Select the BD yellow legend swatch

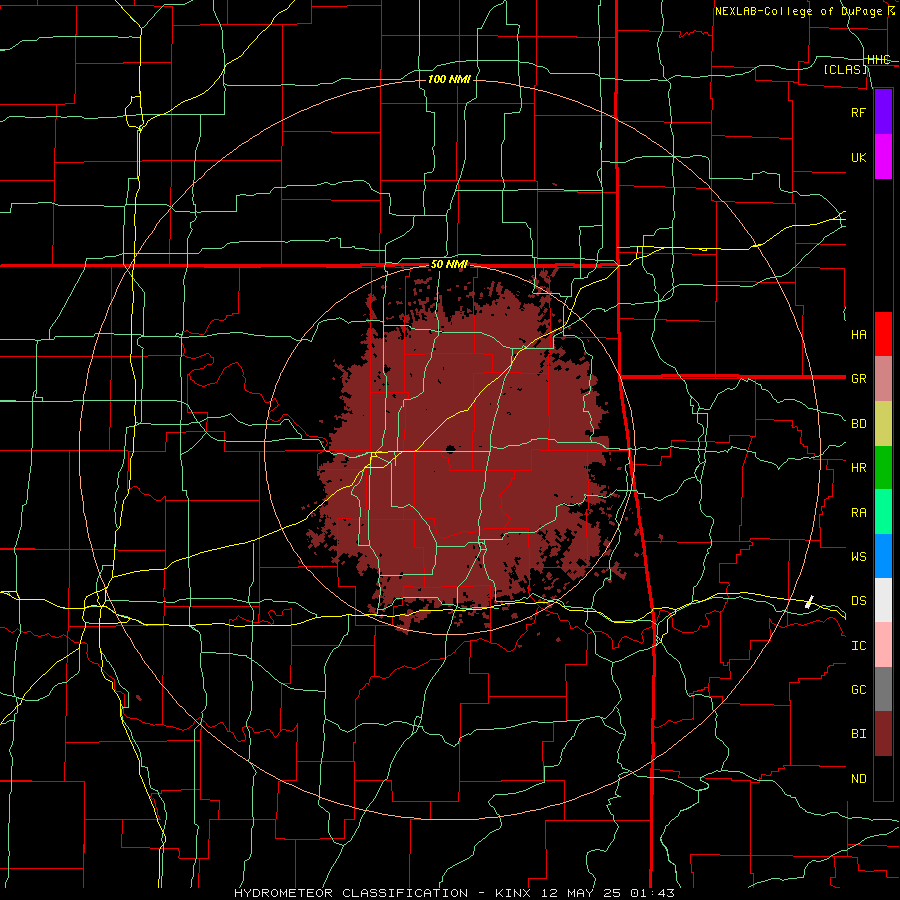883,424
